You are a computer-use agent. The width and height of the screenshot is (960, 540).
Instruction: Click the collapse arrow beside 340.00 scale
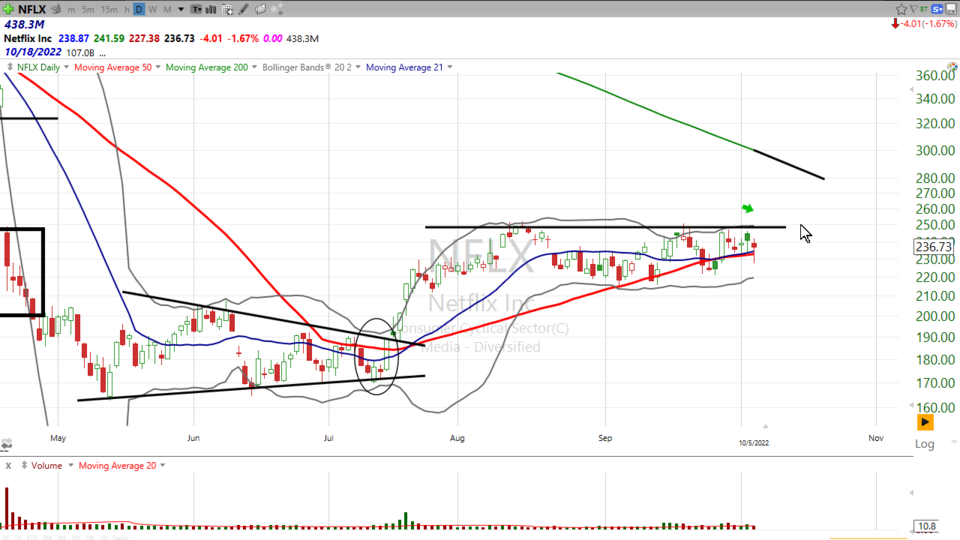pos(911,90)
